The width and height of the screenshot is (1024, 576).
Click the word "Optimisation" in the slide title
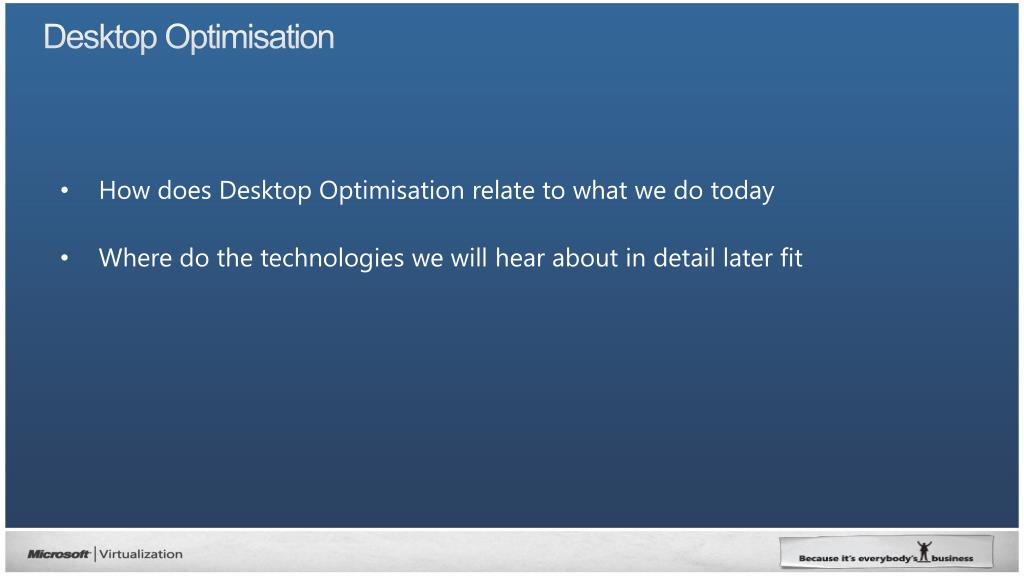coord(249,37)
